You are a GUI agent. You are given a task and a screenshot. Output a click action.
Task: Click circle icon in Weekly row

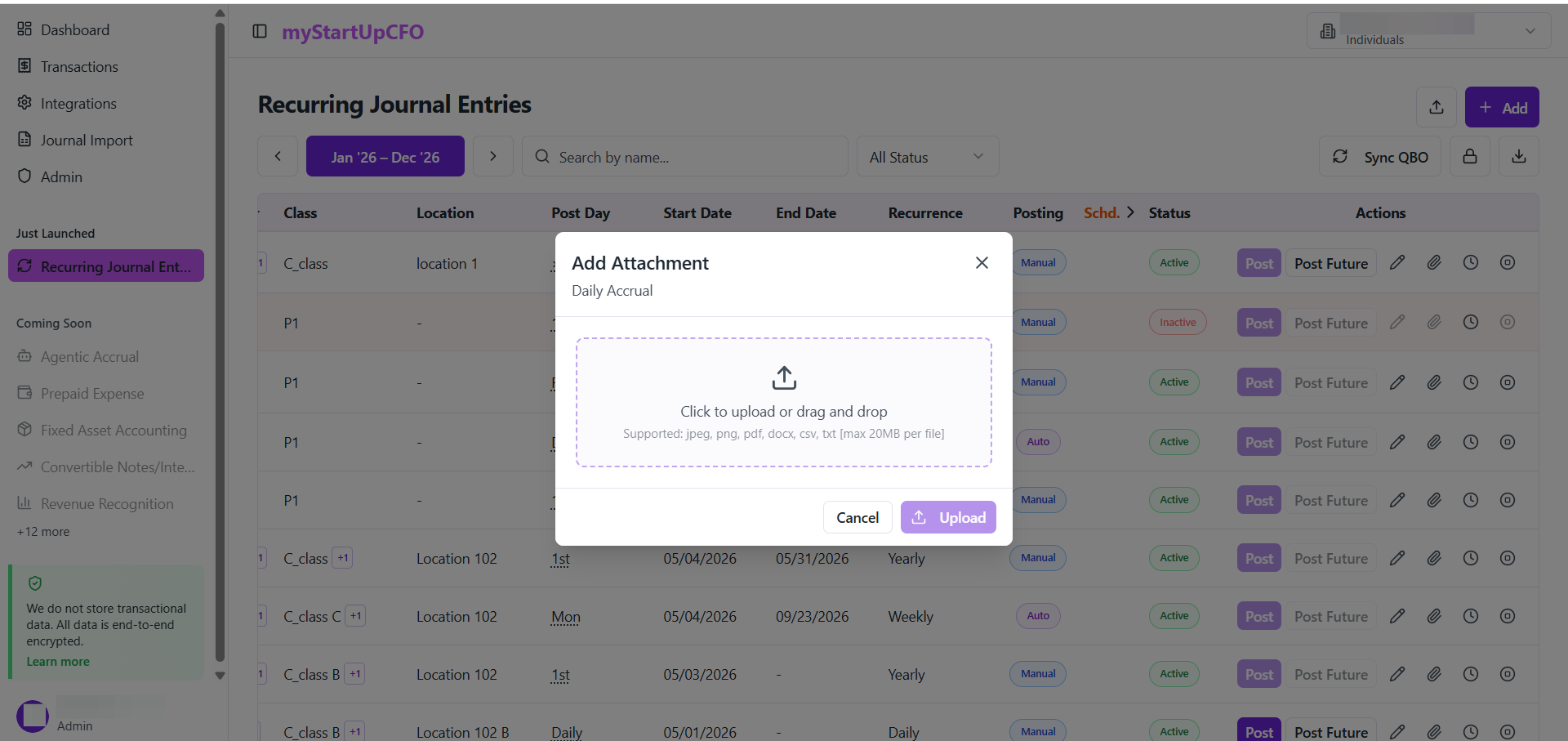[1508, 616]
